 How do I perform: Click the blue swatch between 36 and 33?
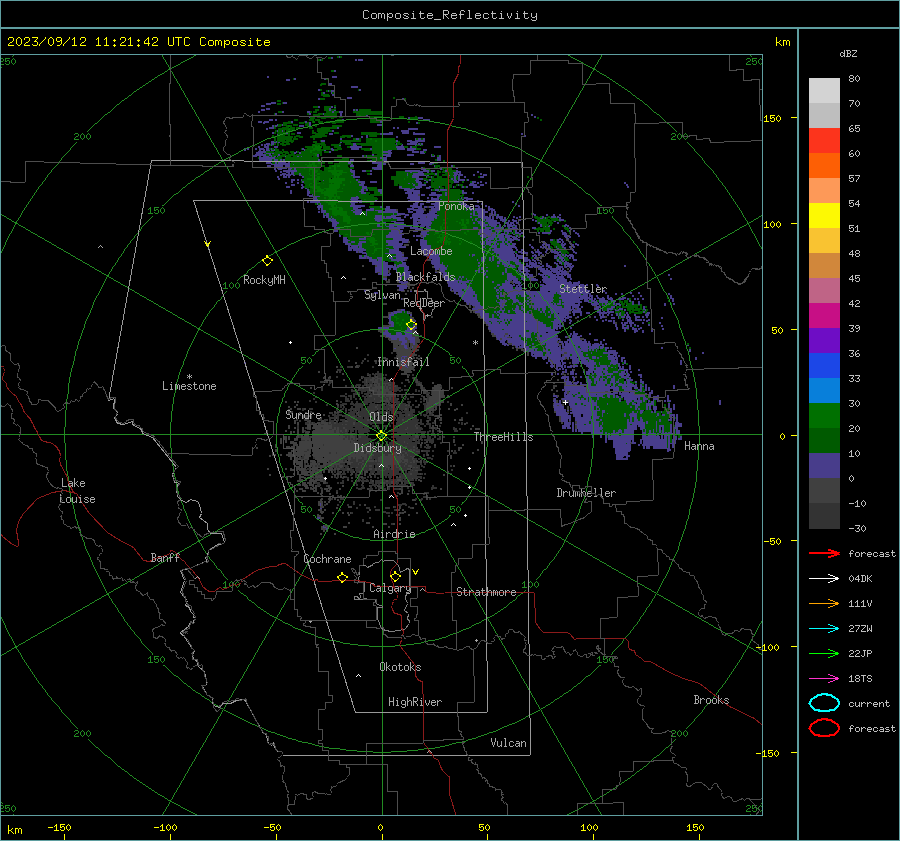click(824, 365)
